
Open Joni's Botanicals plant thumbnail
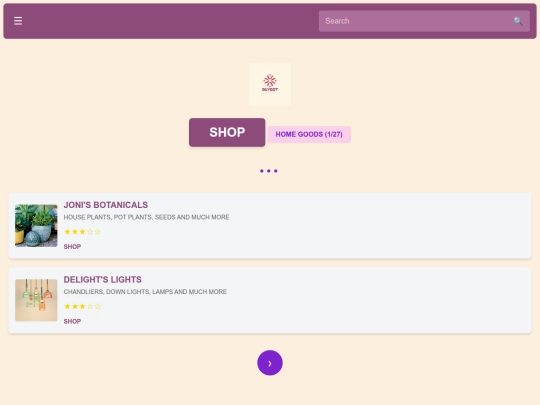[36, 226]
